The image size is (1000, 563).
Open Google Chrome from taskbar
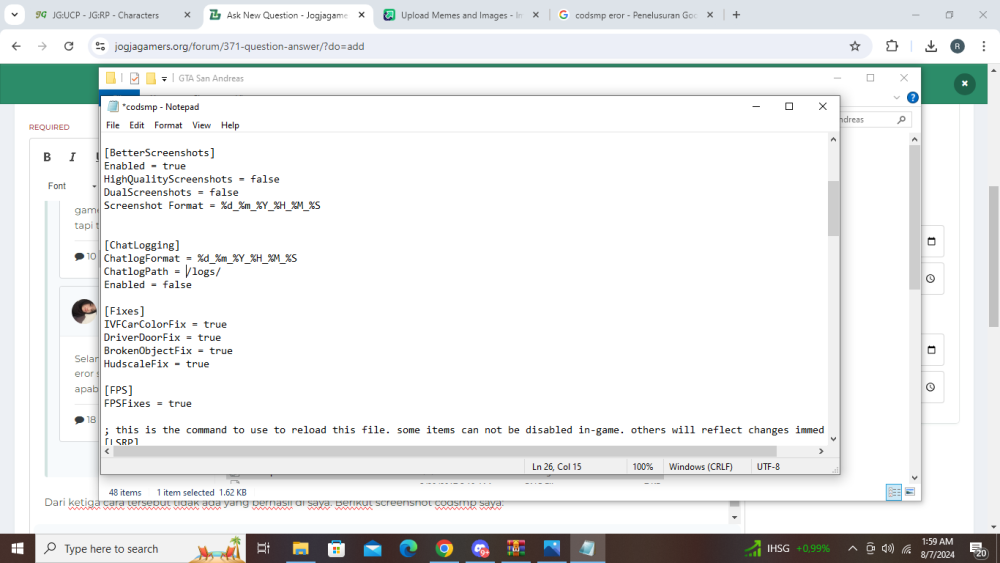[444, 548]
